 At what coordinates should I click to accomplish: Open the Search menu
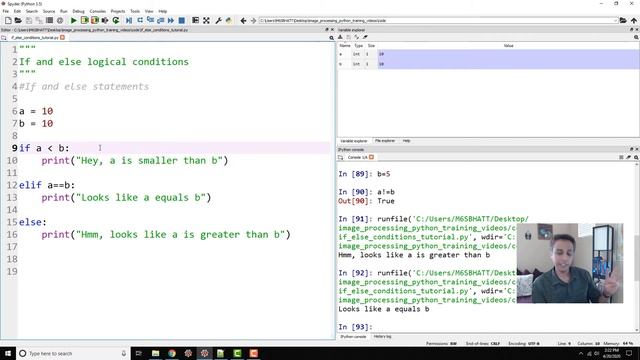(31, 11)
